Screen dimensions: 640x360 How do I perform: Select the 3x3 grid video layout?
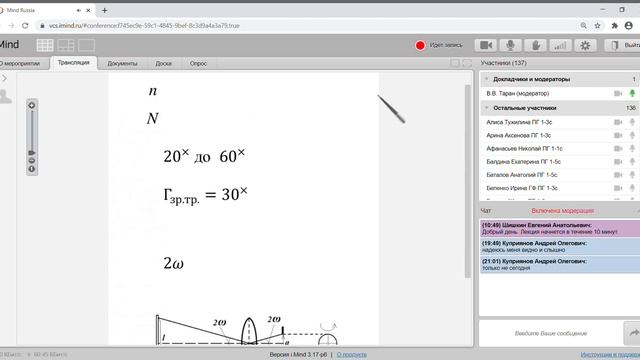point(45,45)
